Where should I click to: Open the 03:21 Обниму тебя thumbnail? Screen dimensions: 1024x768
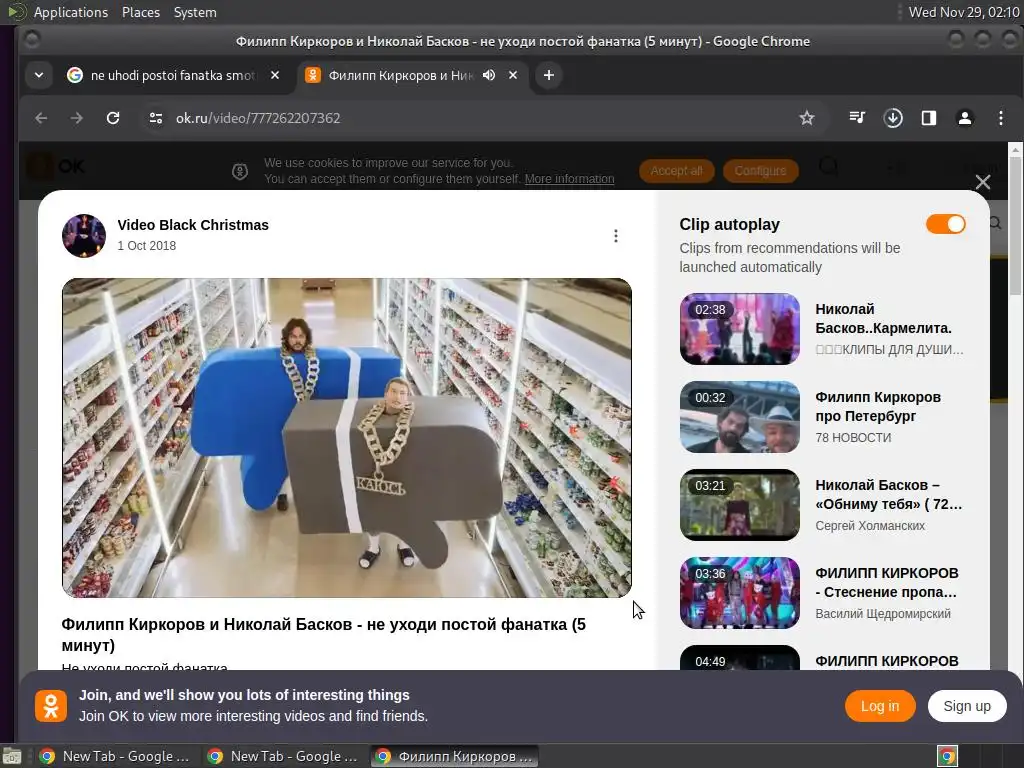pyautogui.click(x=739, y=505)
